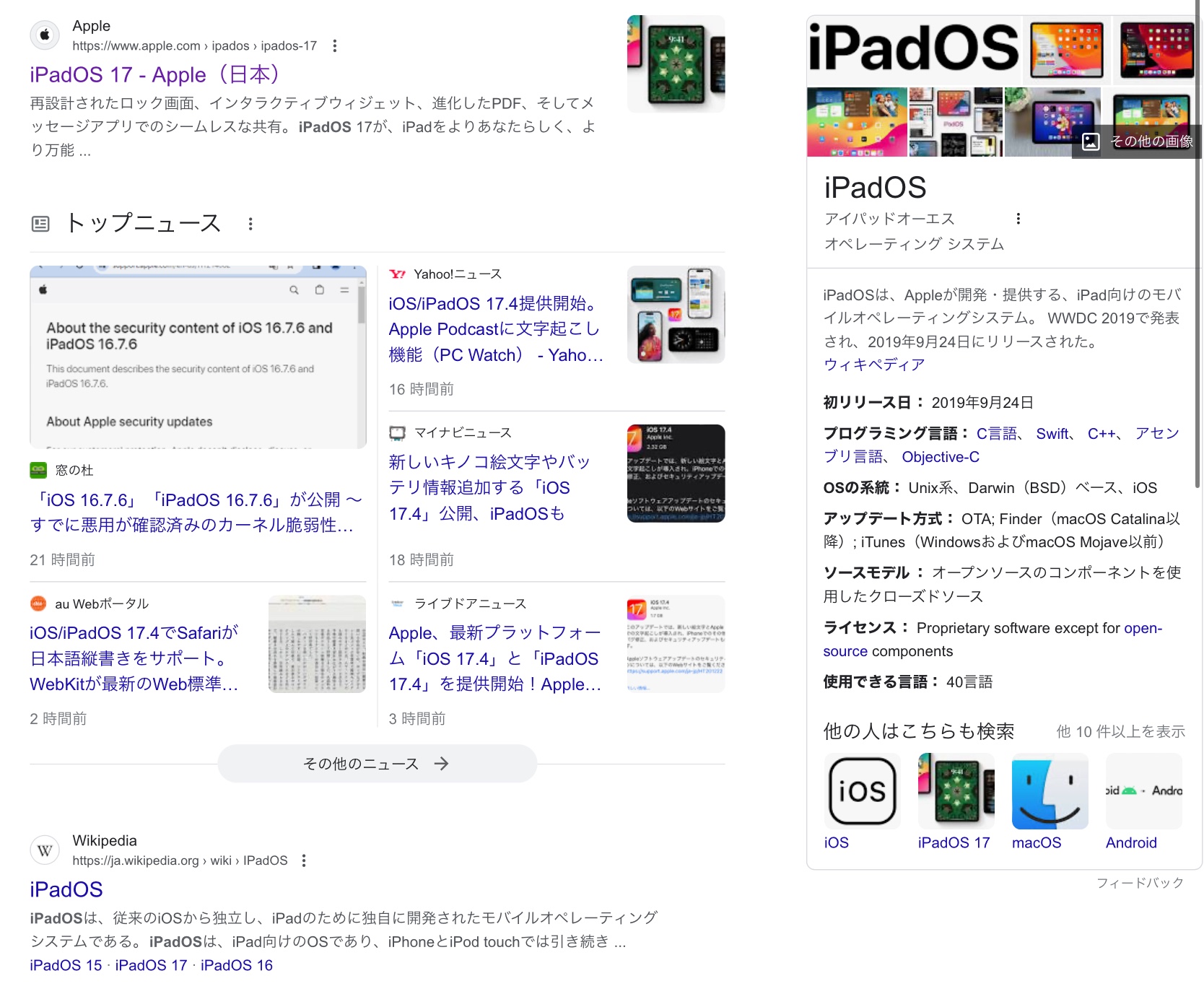Open the Wikipedia iPadOS result title

tap(66, 889)
